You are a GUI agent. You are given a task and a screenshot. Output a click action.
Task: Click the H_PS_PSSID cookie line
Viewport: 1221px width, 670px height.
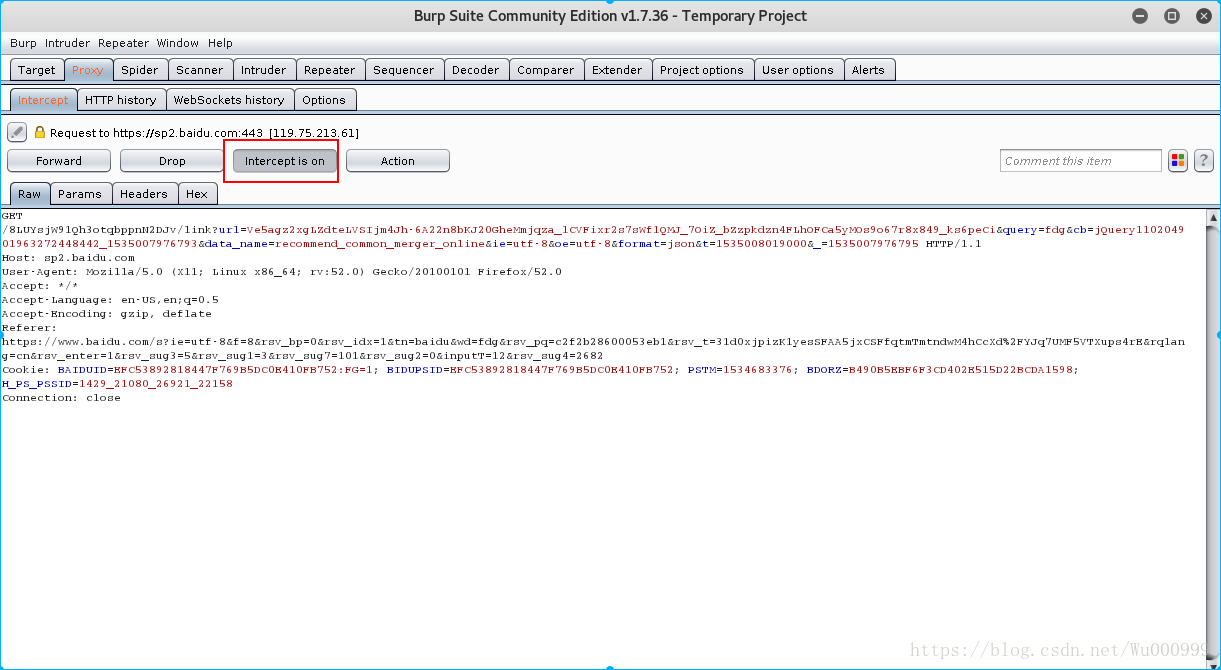117,384
